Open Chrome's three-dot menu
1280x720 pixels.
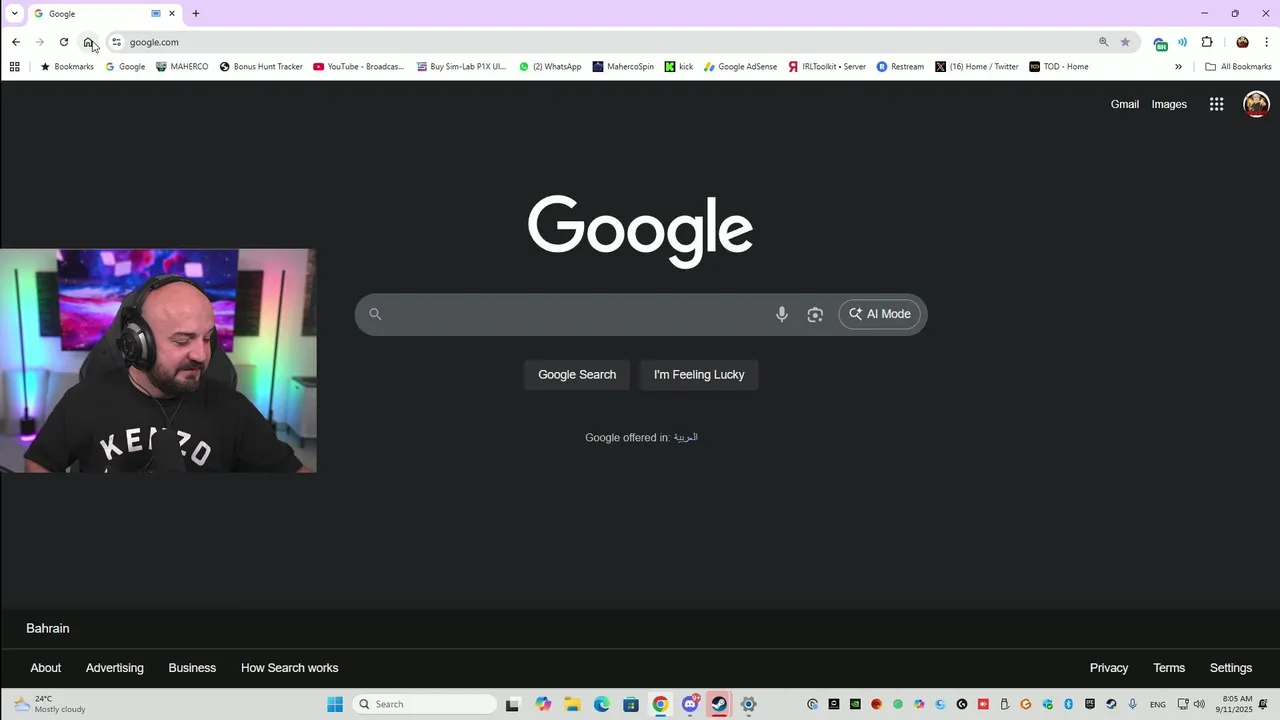(x=1267, y=42)
